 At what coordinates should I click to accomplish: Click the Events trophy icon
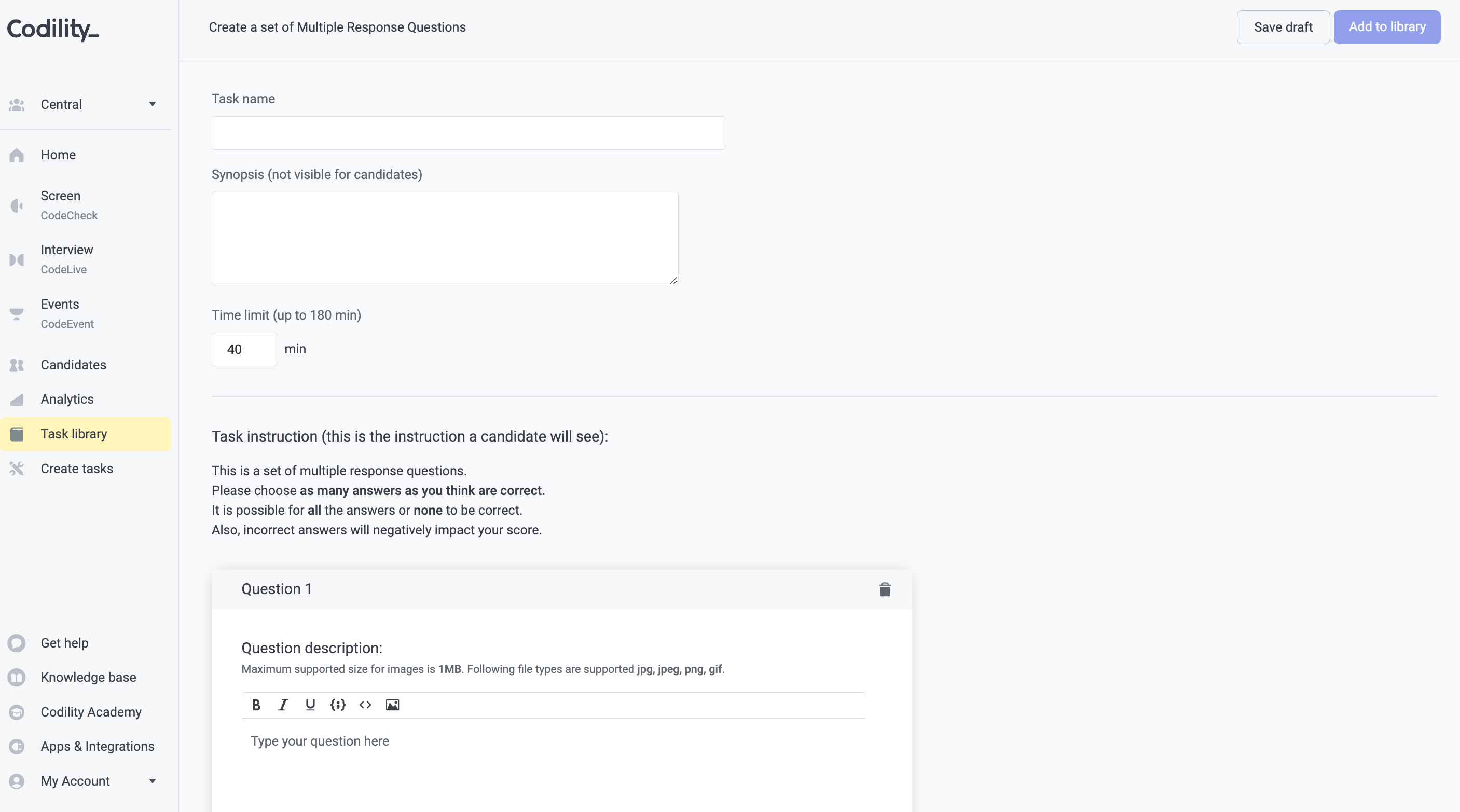pyautogui.click(x=17, y=314)
